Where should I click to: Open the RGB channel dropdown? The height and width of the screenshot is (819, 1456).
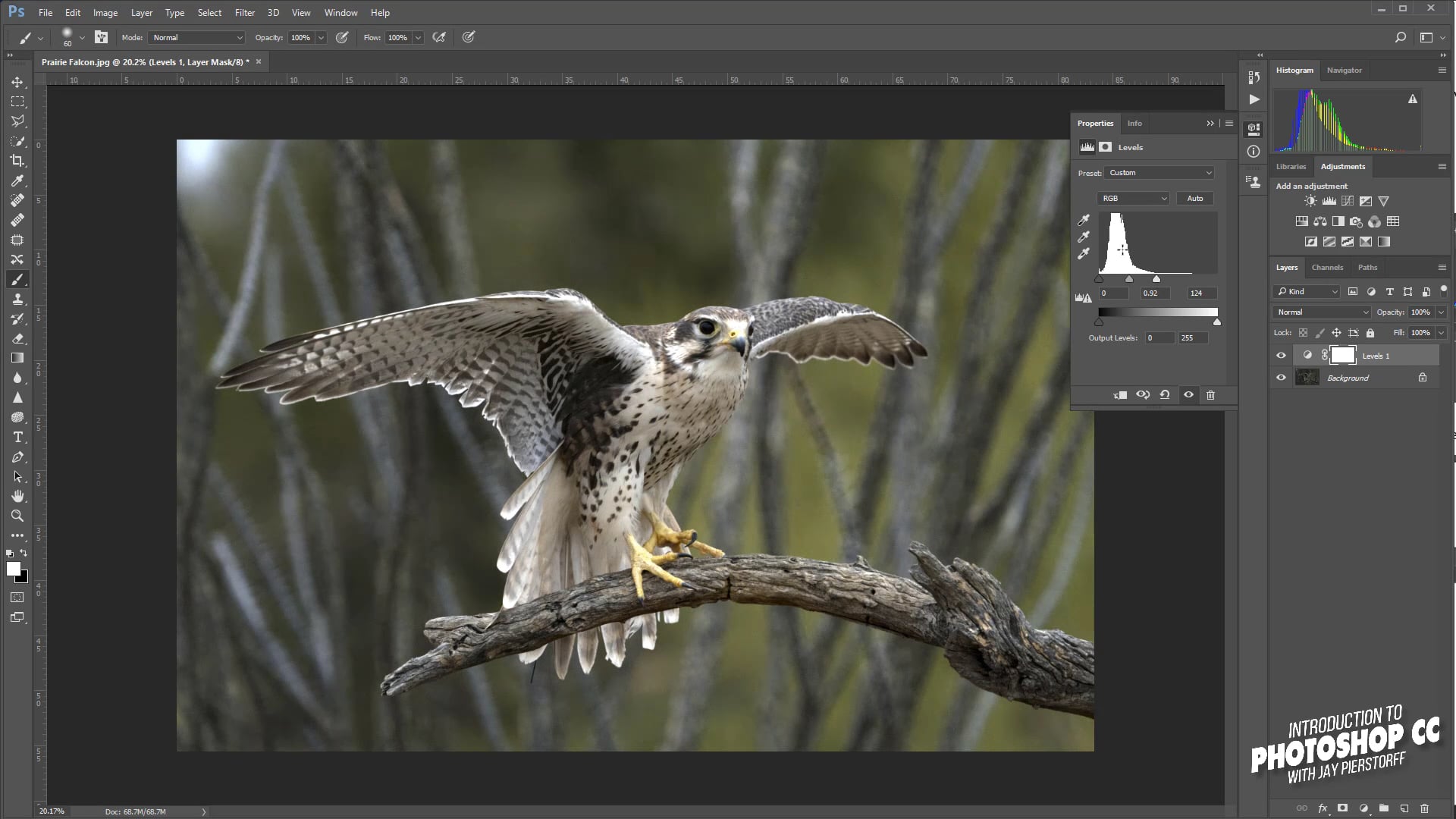1133,199
